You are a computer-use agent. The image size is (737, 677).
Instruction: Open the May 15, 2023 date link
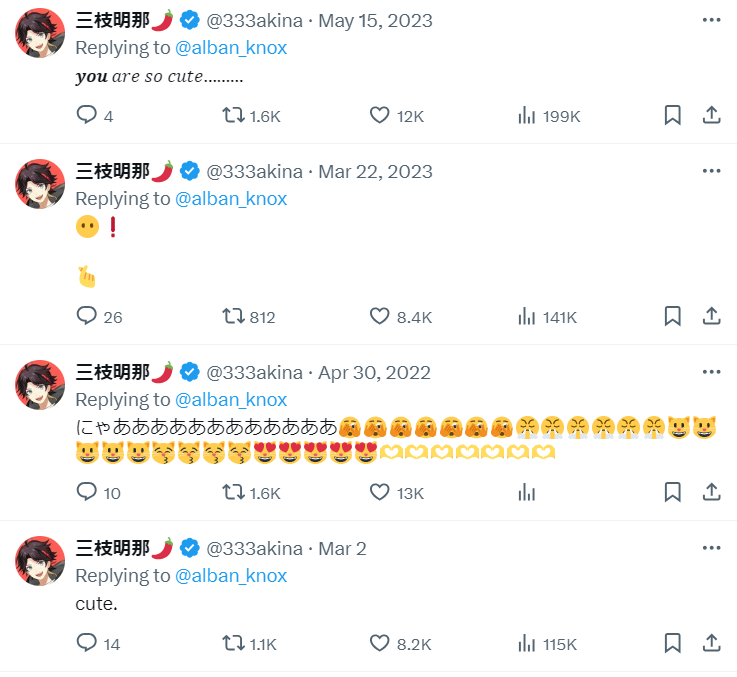pyautogui.click(x=375, y=21)
